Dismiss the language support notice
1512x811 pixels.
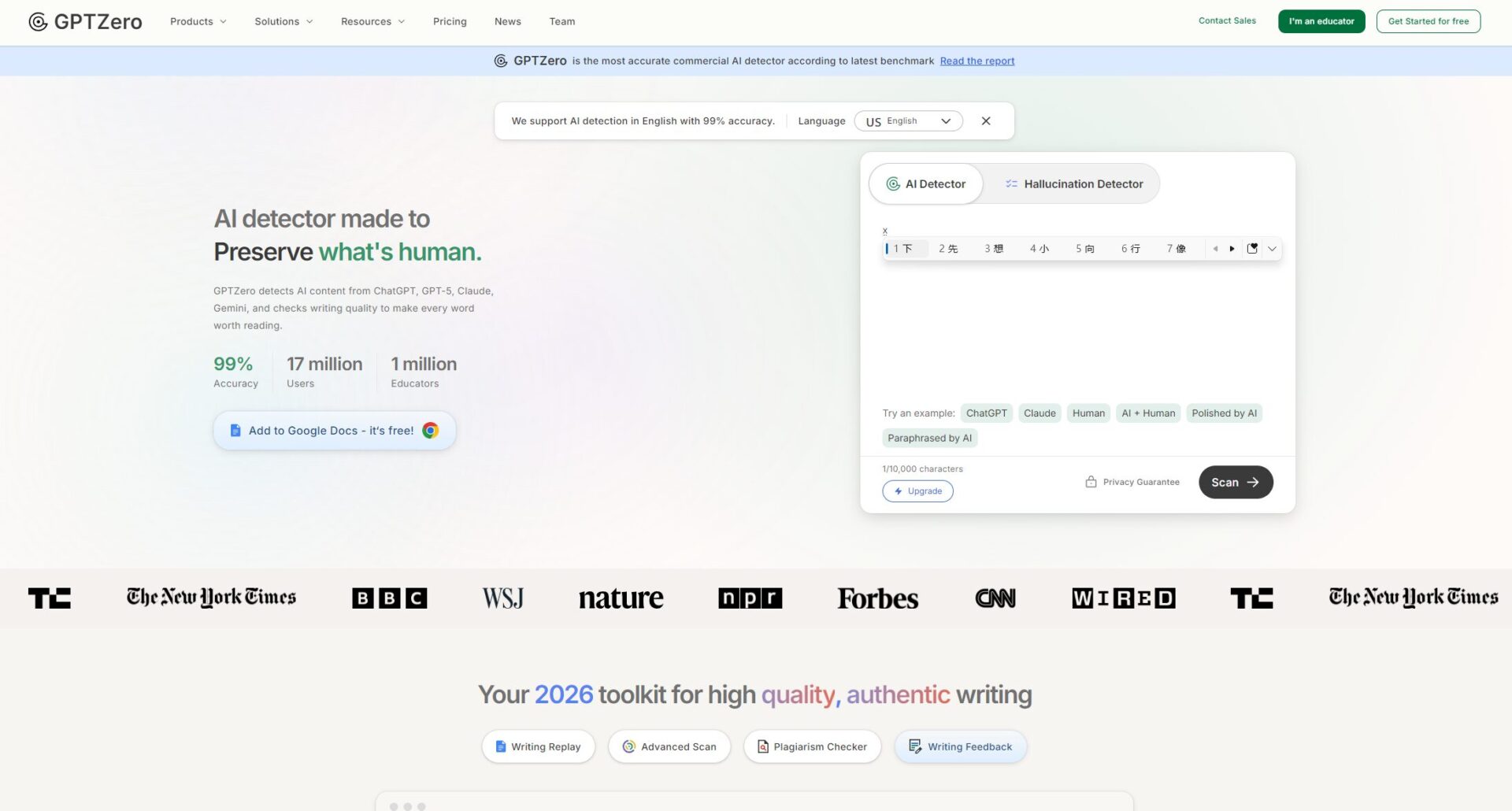point(986,121)
